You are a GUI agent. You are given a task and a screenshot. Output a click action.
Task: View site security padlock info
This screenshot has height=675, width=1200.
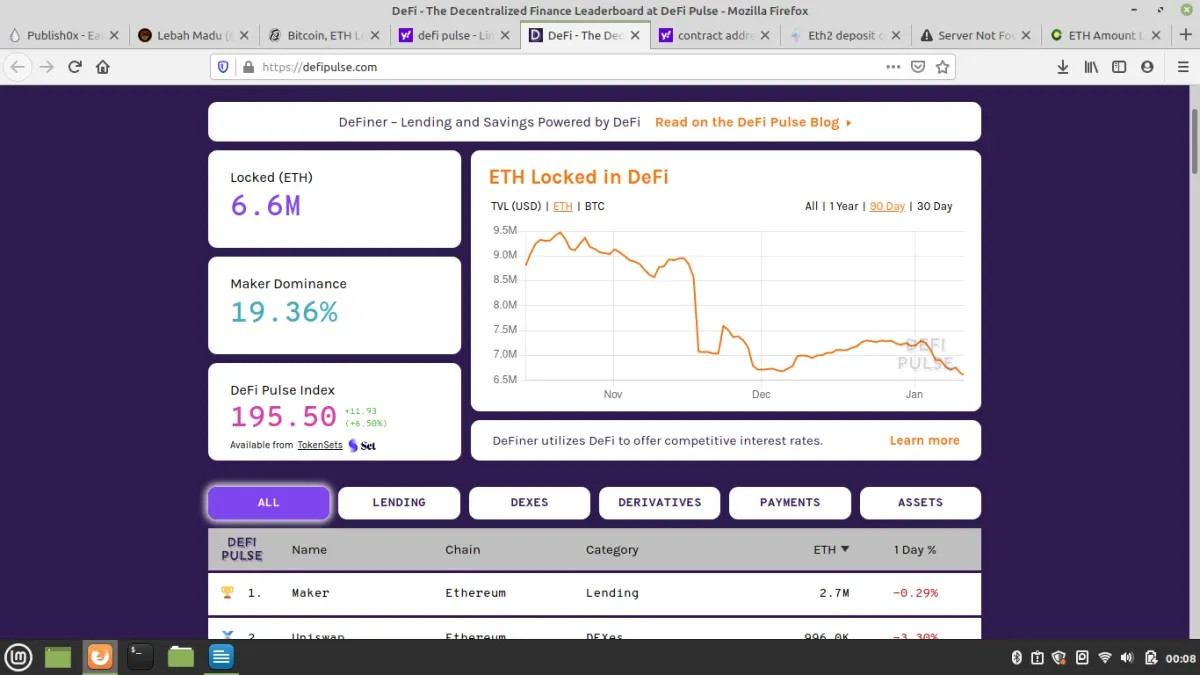click(x=248, y=67)
